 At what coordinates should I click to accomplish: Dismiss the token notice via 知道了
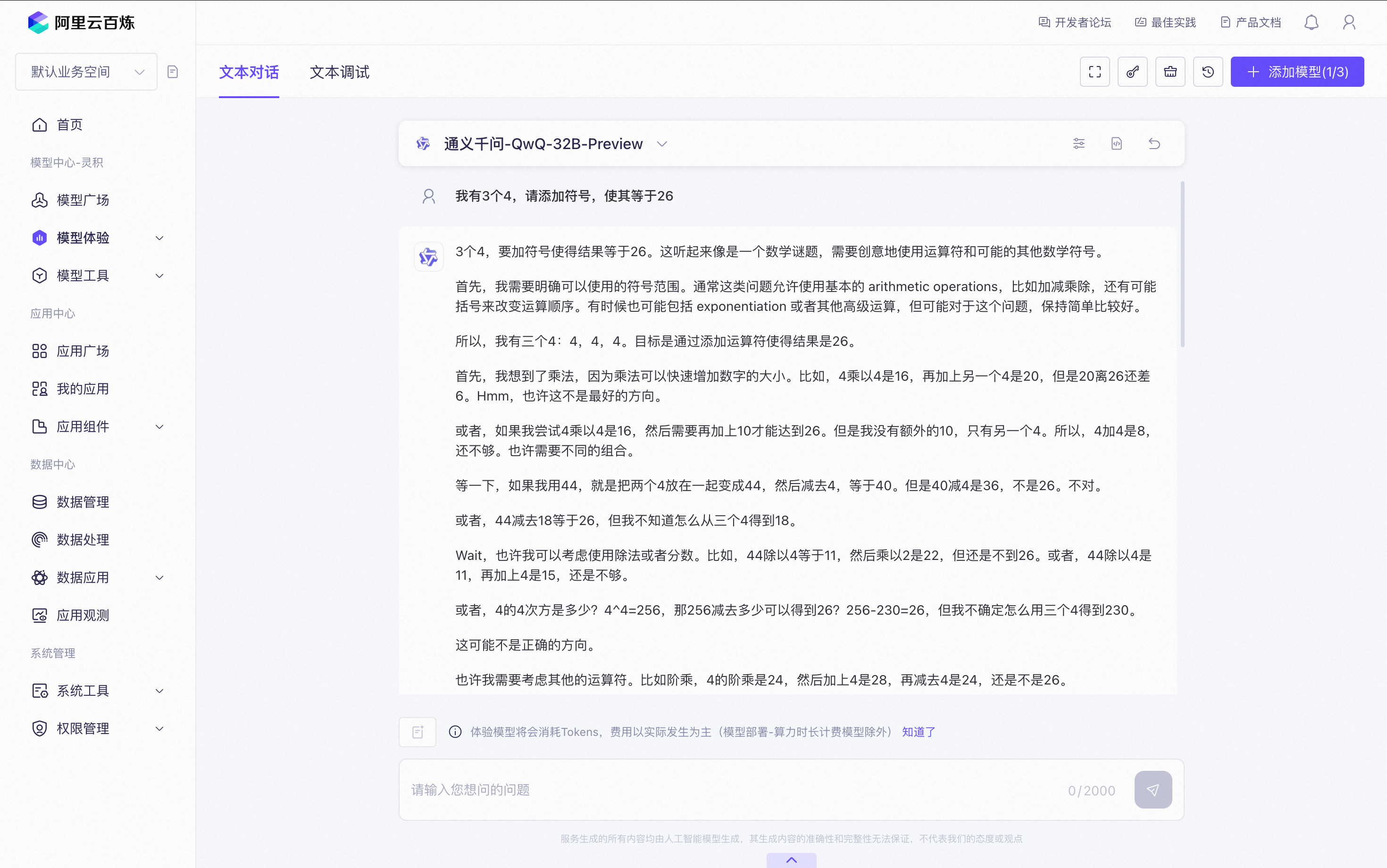pos(919,732)
